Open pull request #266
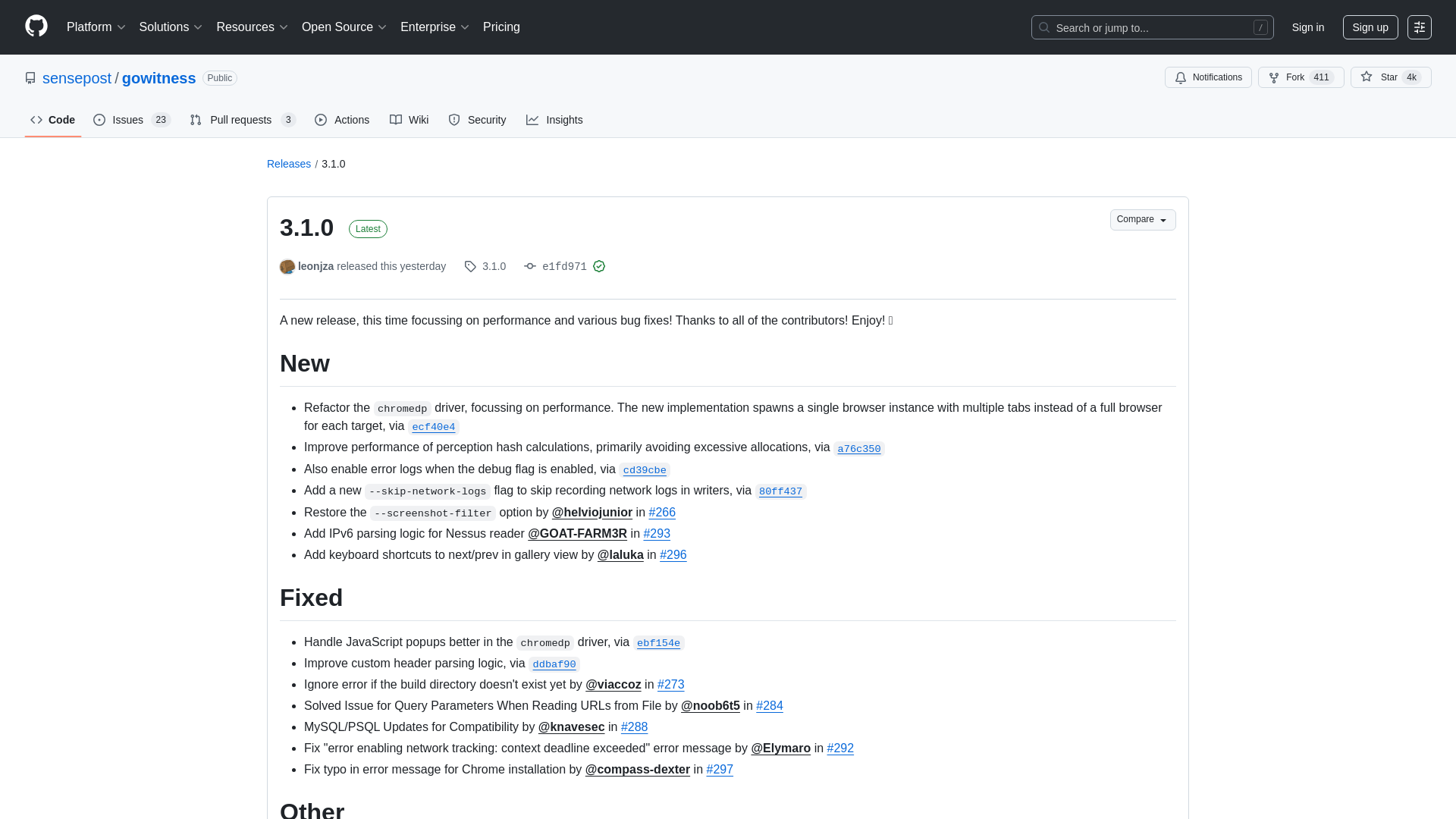Image resolution: width=1456 pixels, height=819 pixels. (662, 513)
